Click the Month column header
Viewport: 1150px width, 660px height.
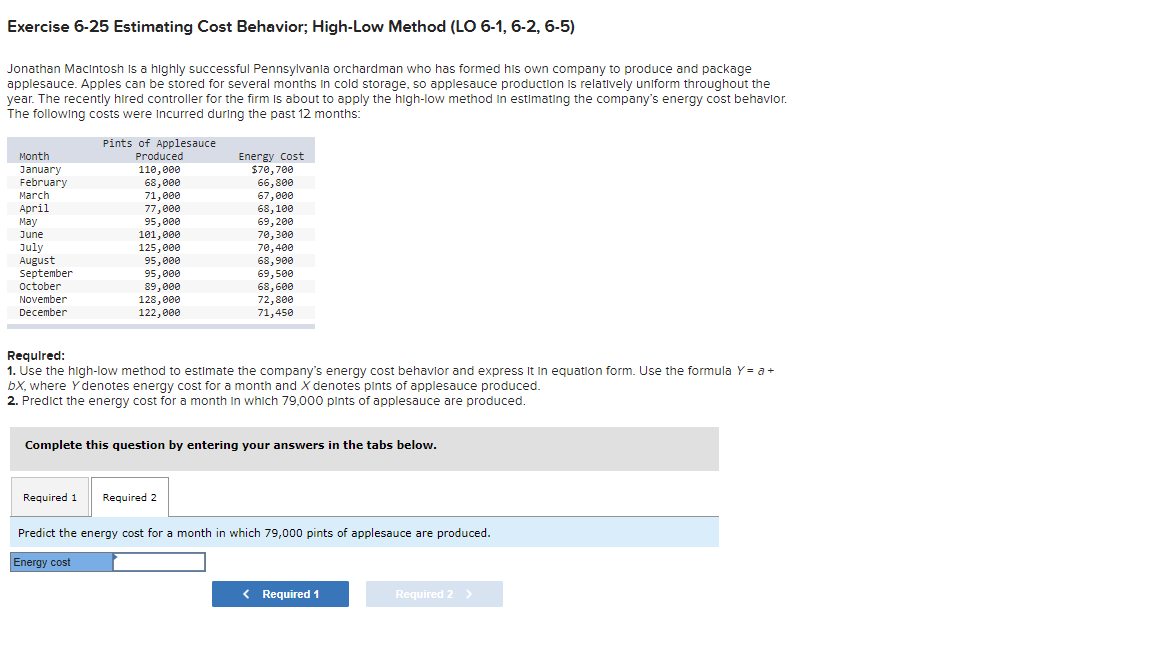point(34,156)
